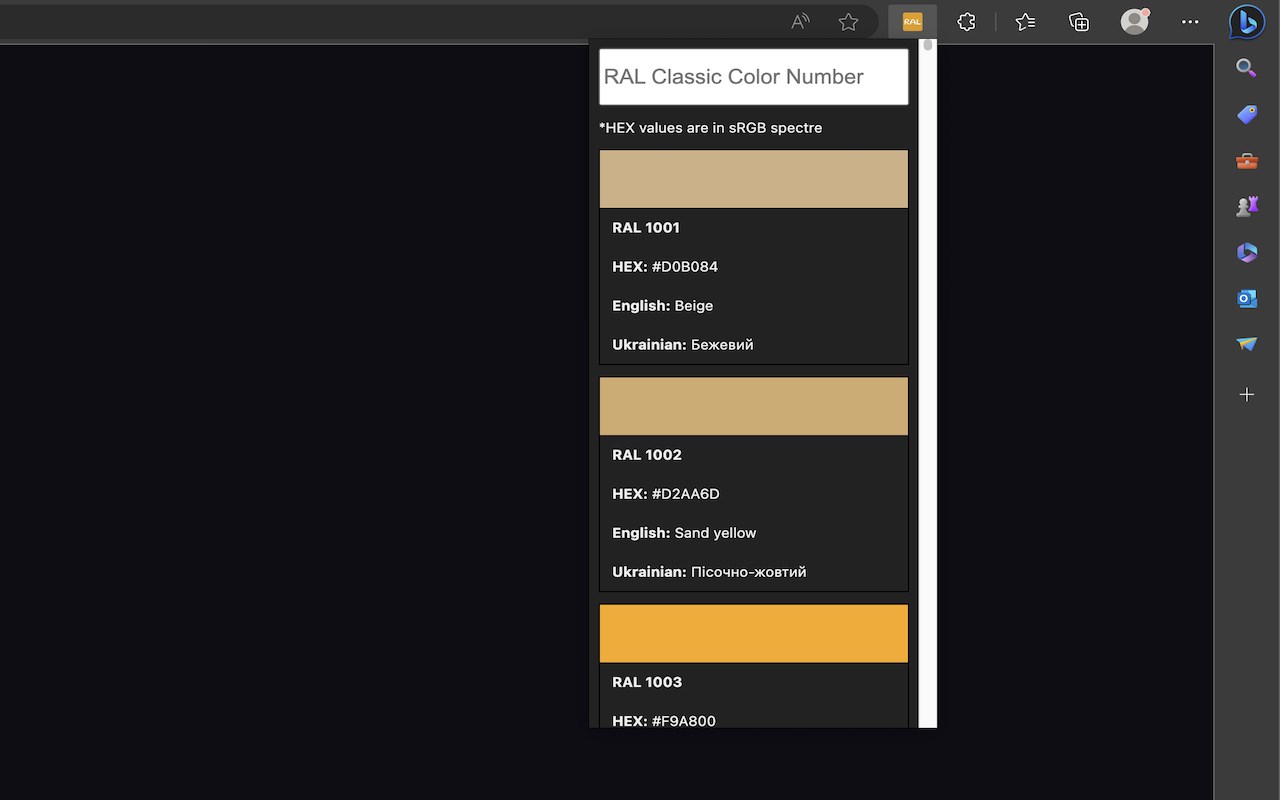
Task: Add this page to favorites star
Action: [x=848, y=22]
